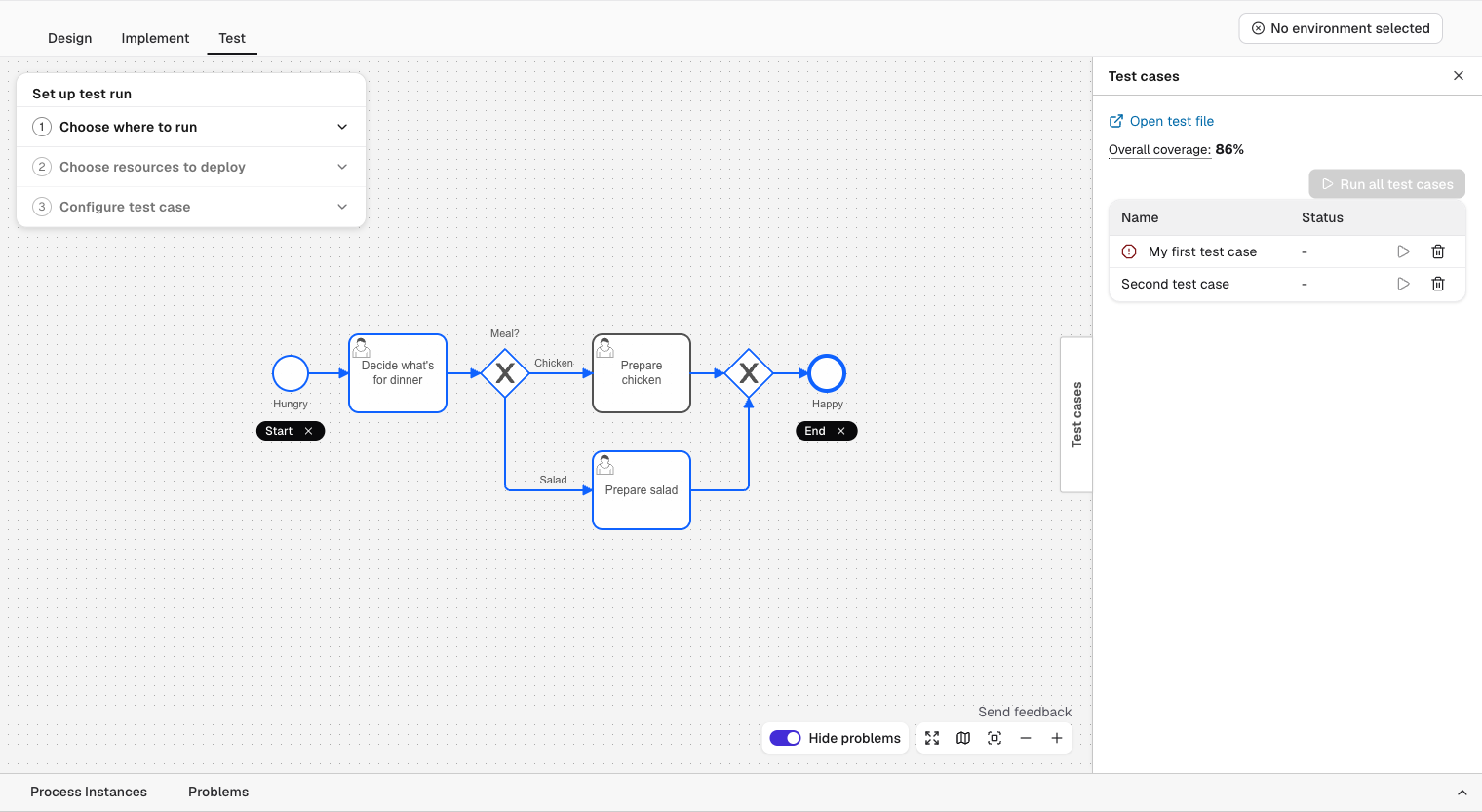Image resolution: width=1482 pixels, height=812 pixels.
Task: Run the Second test case
Action: pos(1403,284)
